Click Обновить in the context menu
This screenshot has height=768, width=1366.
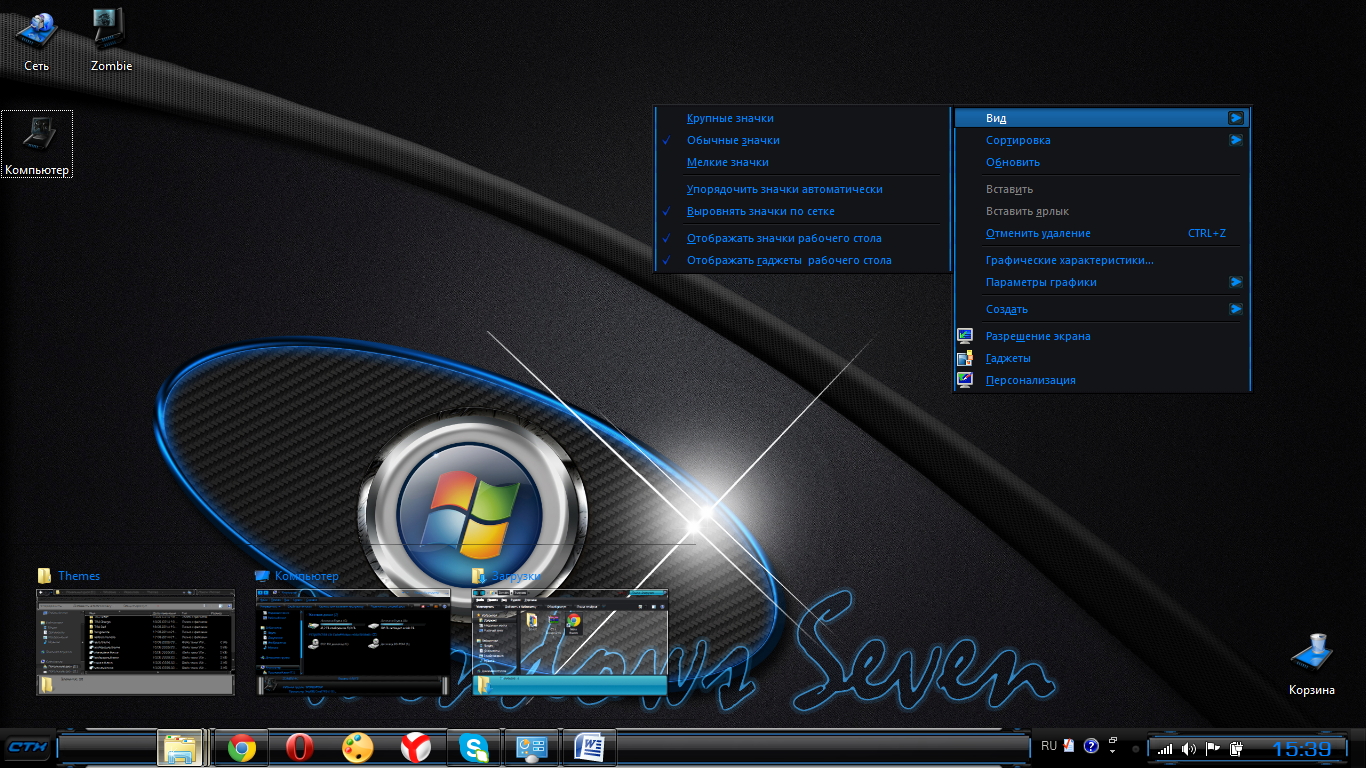(x=1012, y=163)
